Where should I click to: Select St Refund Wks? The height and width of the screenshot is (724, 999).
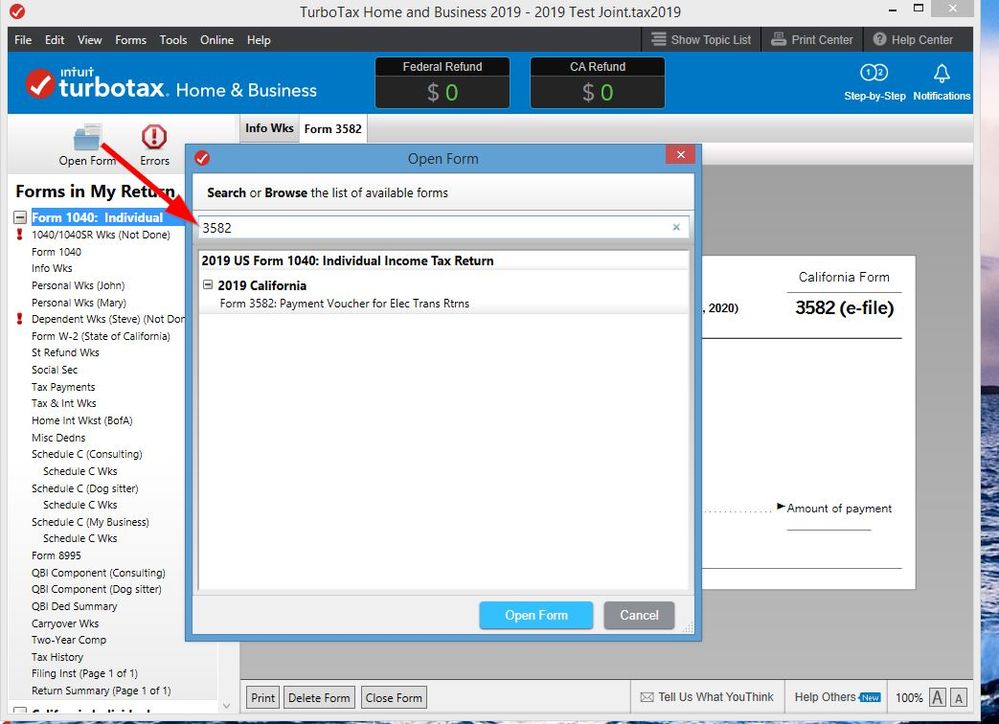coord(66,352)
